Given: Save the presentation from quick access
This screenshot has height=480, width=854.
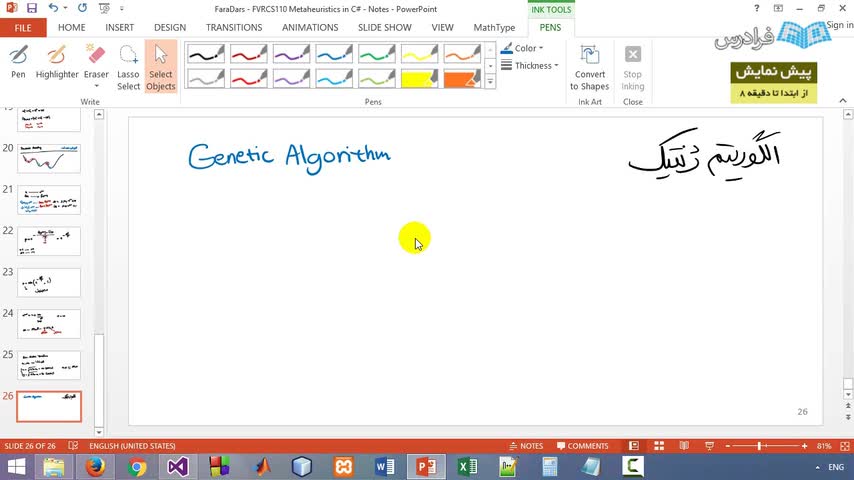Looking at the screenshot, I should pos(32,8).
